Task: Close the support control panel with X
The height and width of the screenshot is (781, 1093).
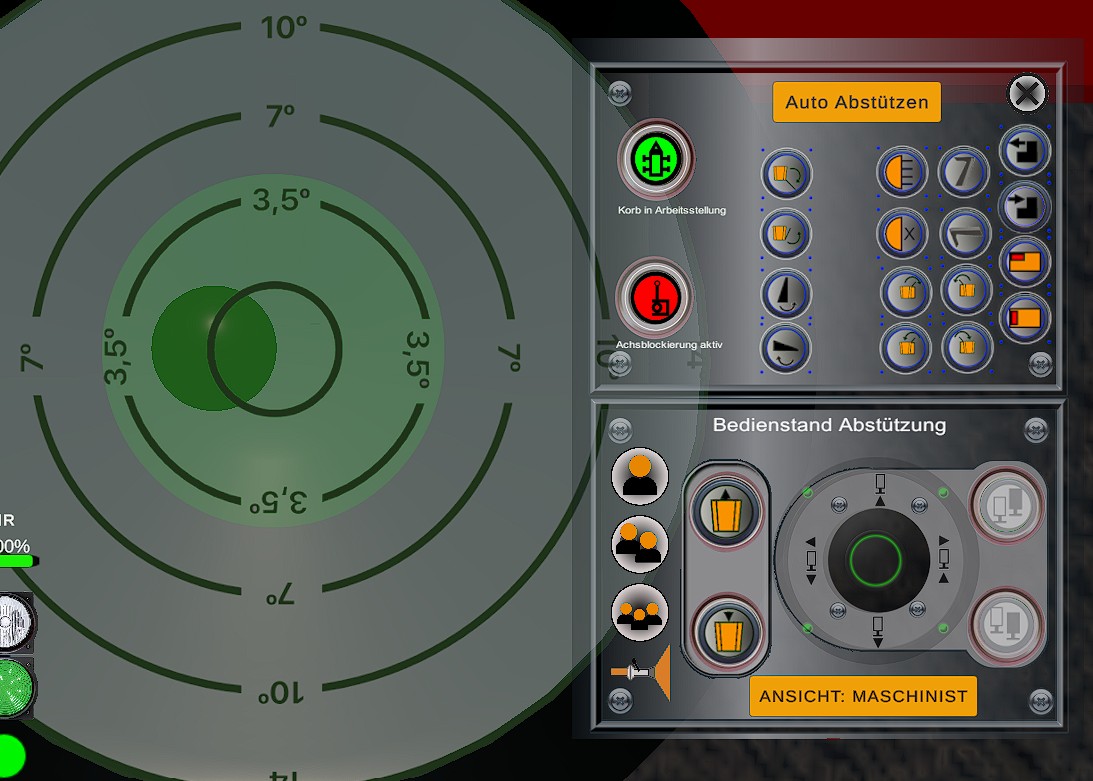Action: pos(1027,93)
